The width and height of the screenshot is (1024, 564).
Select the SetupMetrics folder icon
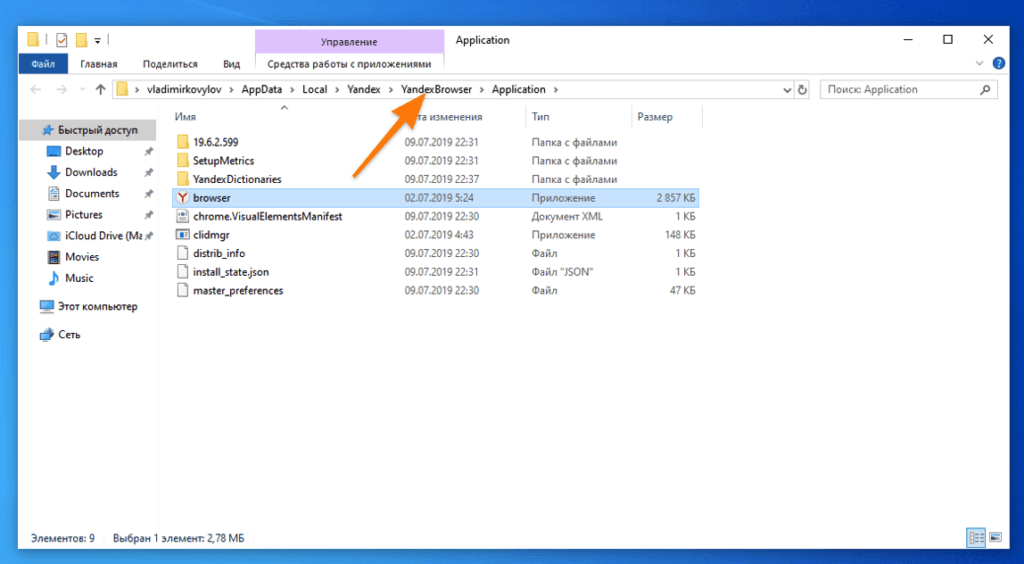183,161
